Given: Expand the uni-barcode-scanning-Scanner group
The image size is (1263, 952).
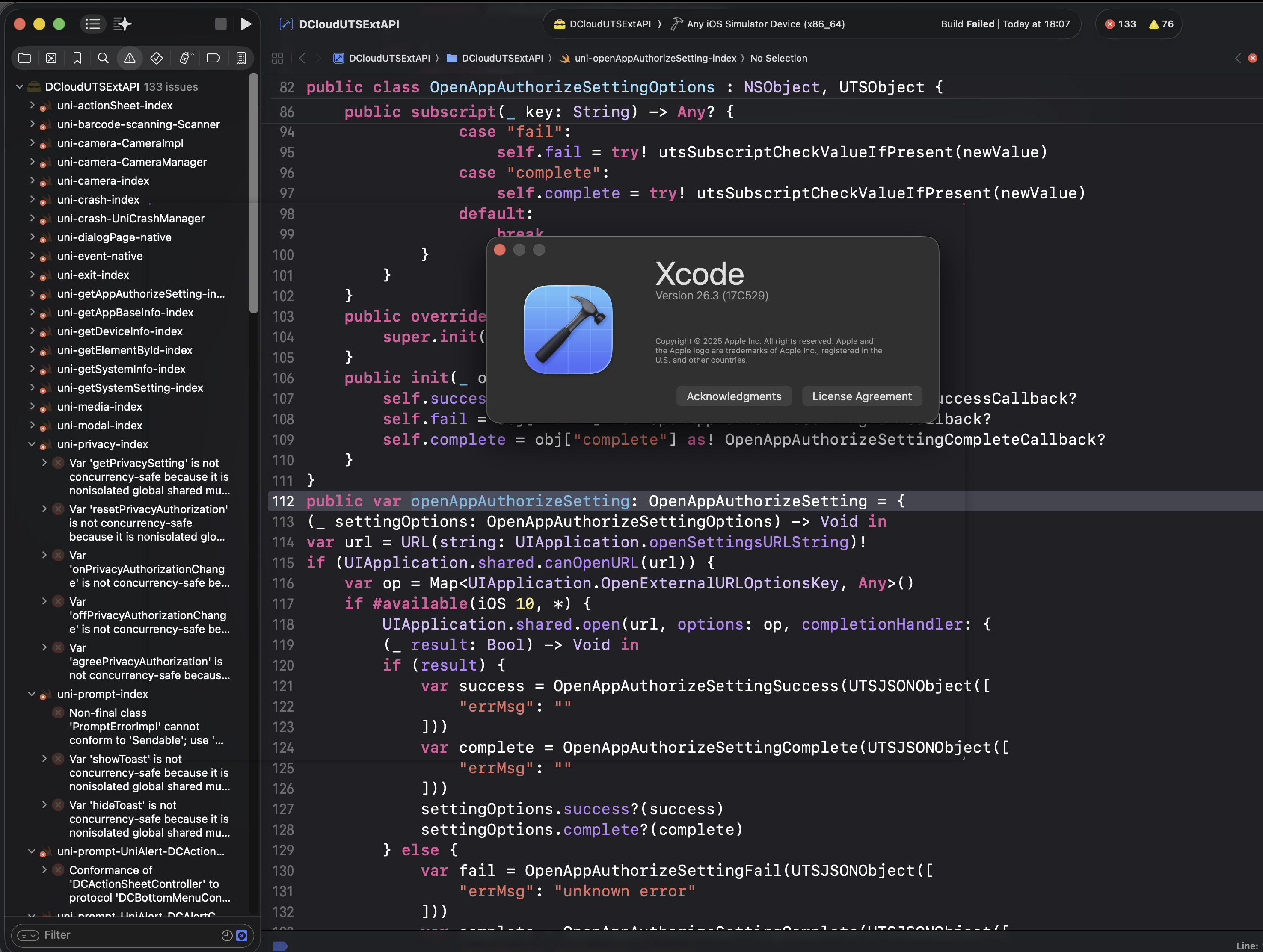Looking at the screenshot, I should 32,124.
